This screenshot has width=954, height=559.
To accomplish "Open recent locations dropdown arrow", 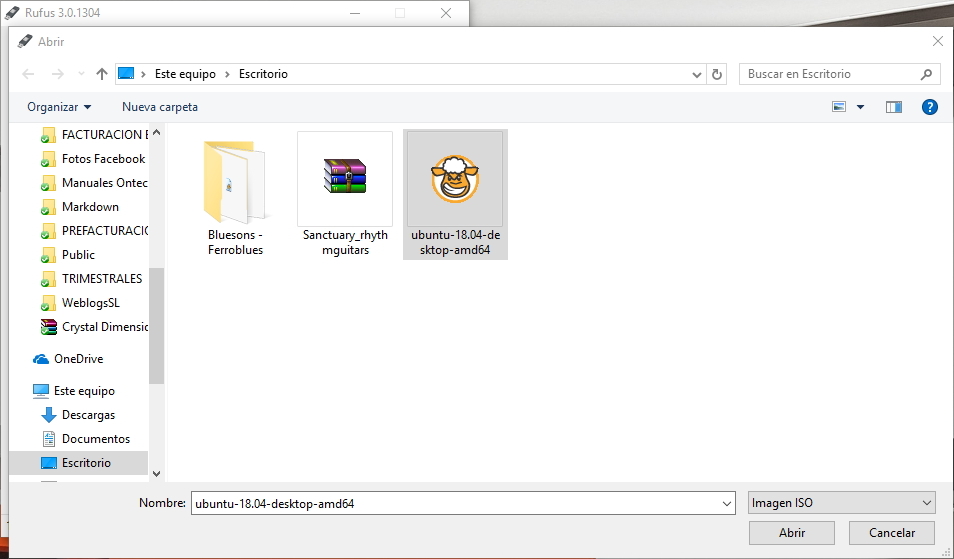I will point(81,74).
